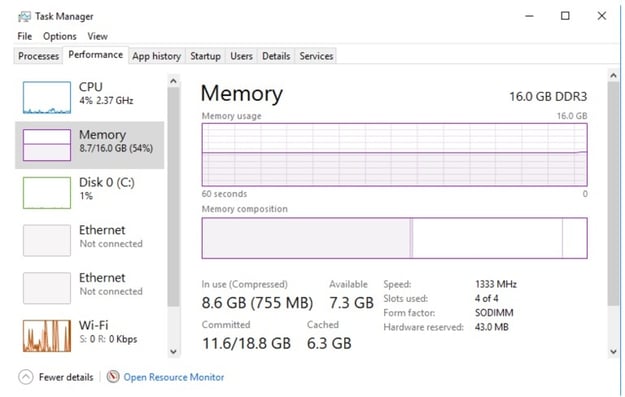The height and width of the screenshot is (397, 625).
Task: Open the File menu
Action: tap(25, 36)
